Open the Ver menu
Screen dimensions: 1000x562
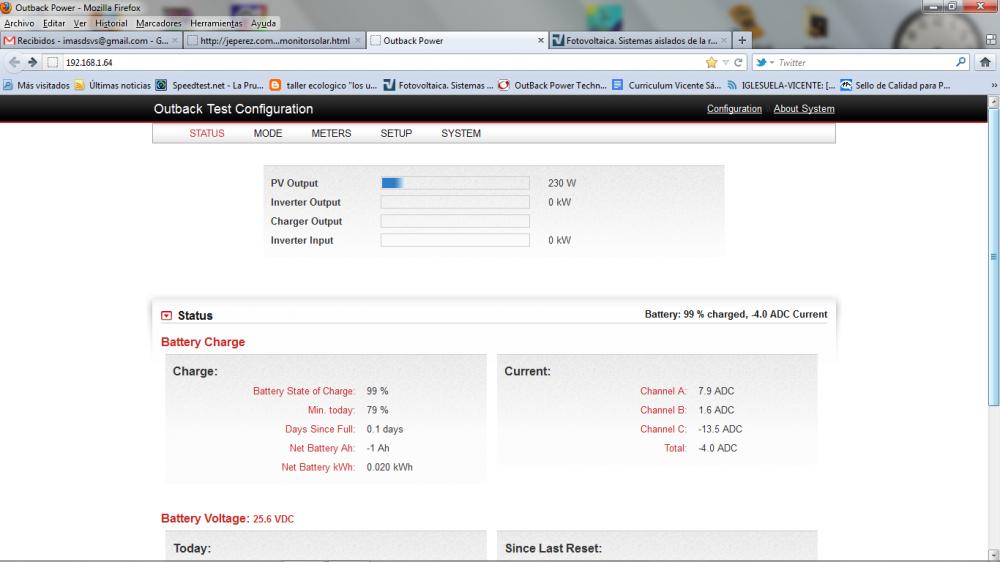[x=80, y=23]
